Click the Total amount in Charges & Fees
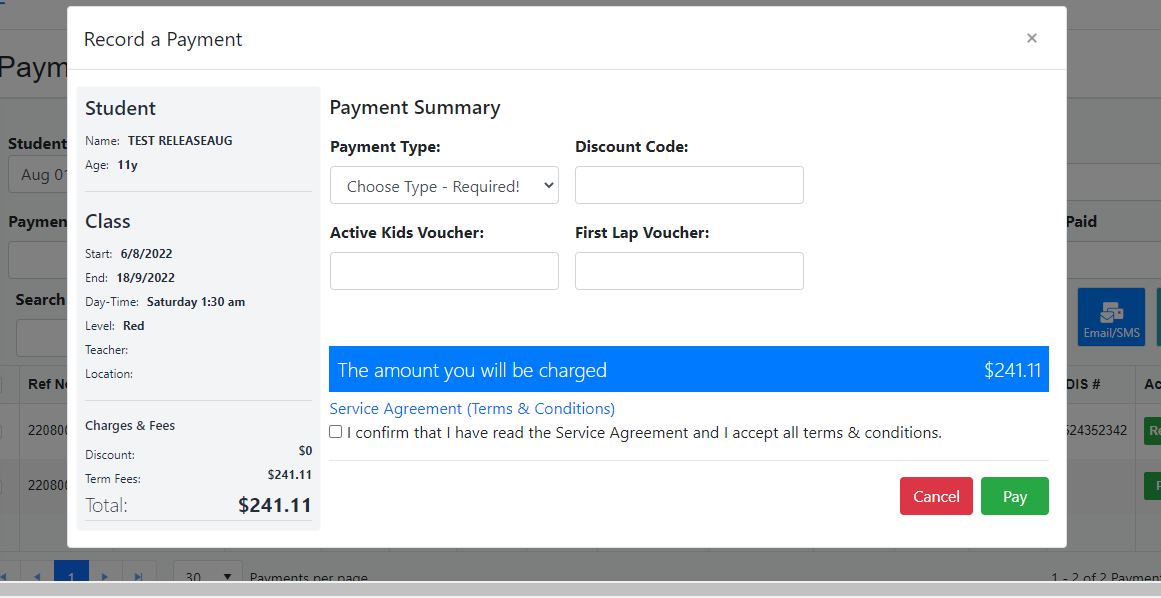Image resolution: width=1161 pixels, height=598 pixels. click(274, 505)
